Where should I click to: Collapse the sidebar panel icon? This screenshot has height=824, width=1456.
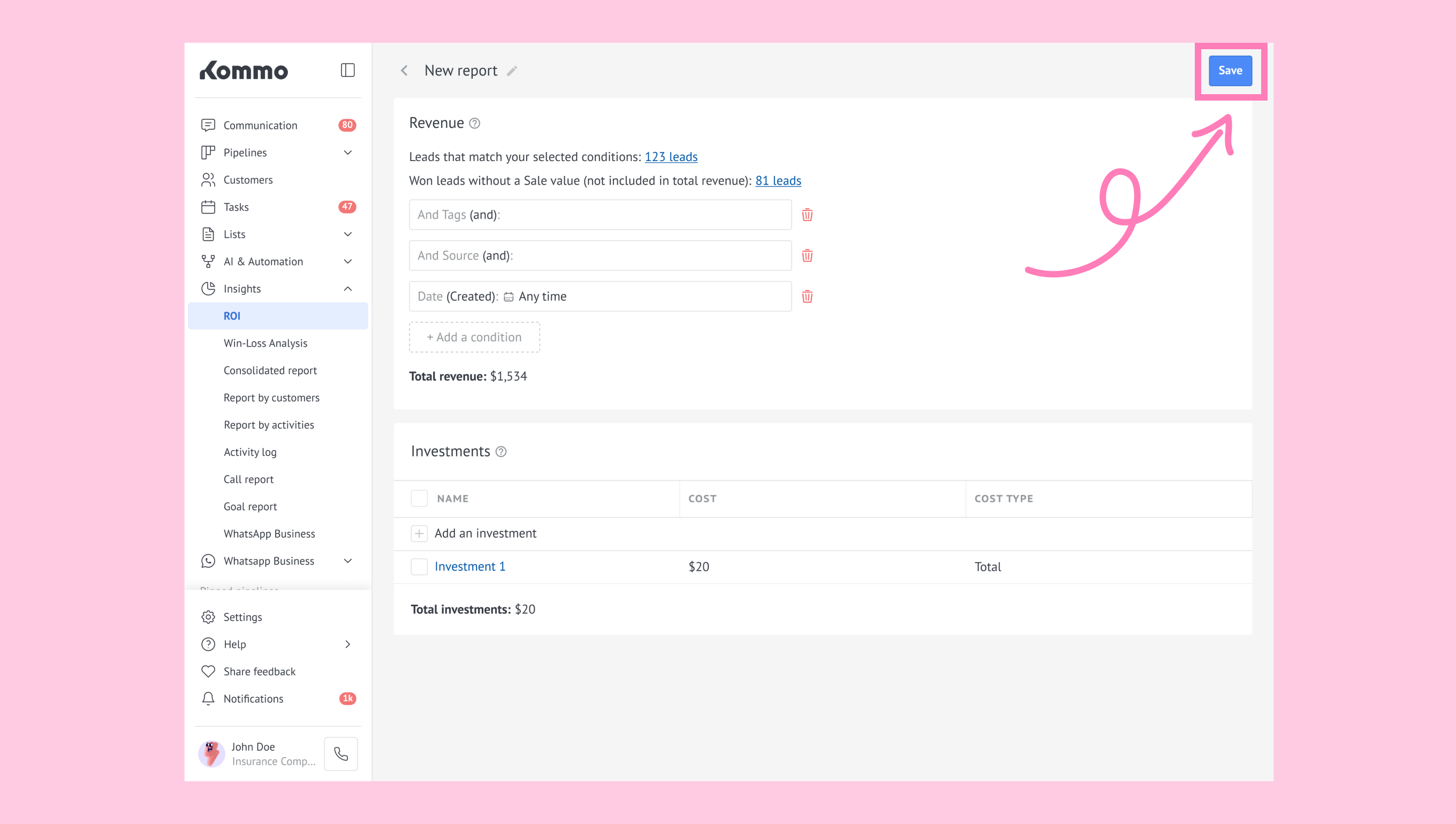(347, 70)
